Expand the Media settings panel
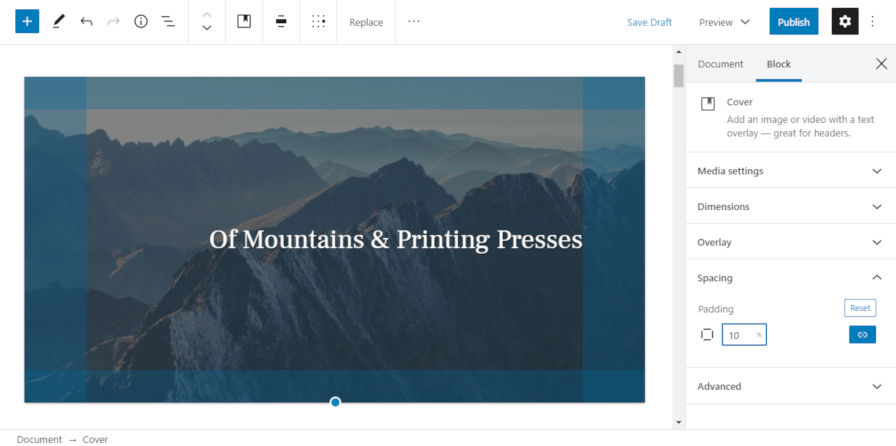 click(x=790, y=171)
